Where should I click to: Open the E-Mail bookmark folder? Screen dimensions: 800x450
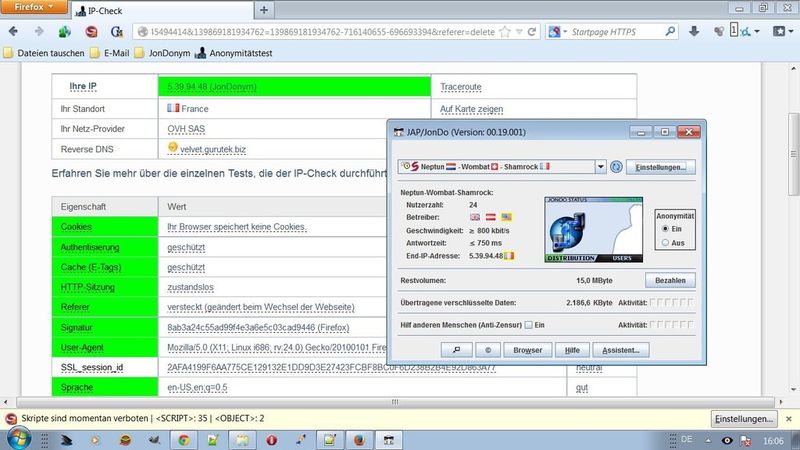110,53
